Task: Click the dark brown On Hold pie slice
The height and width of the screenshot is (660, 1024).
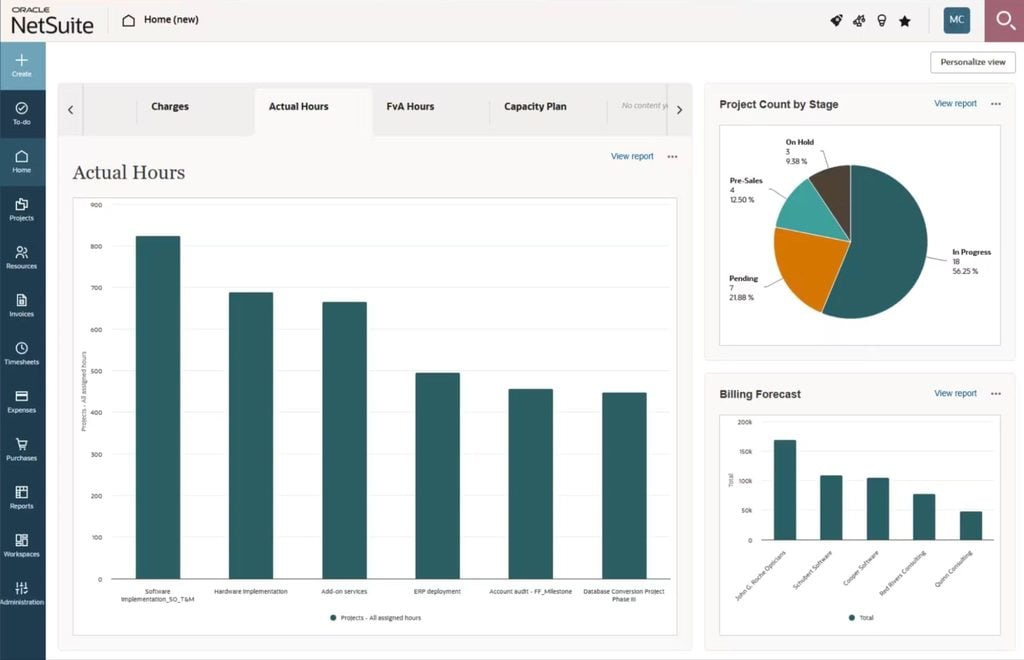Action: 835,193
